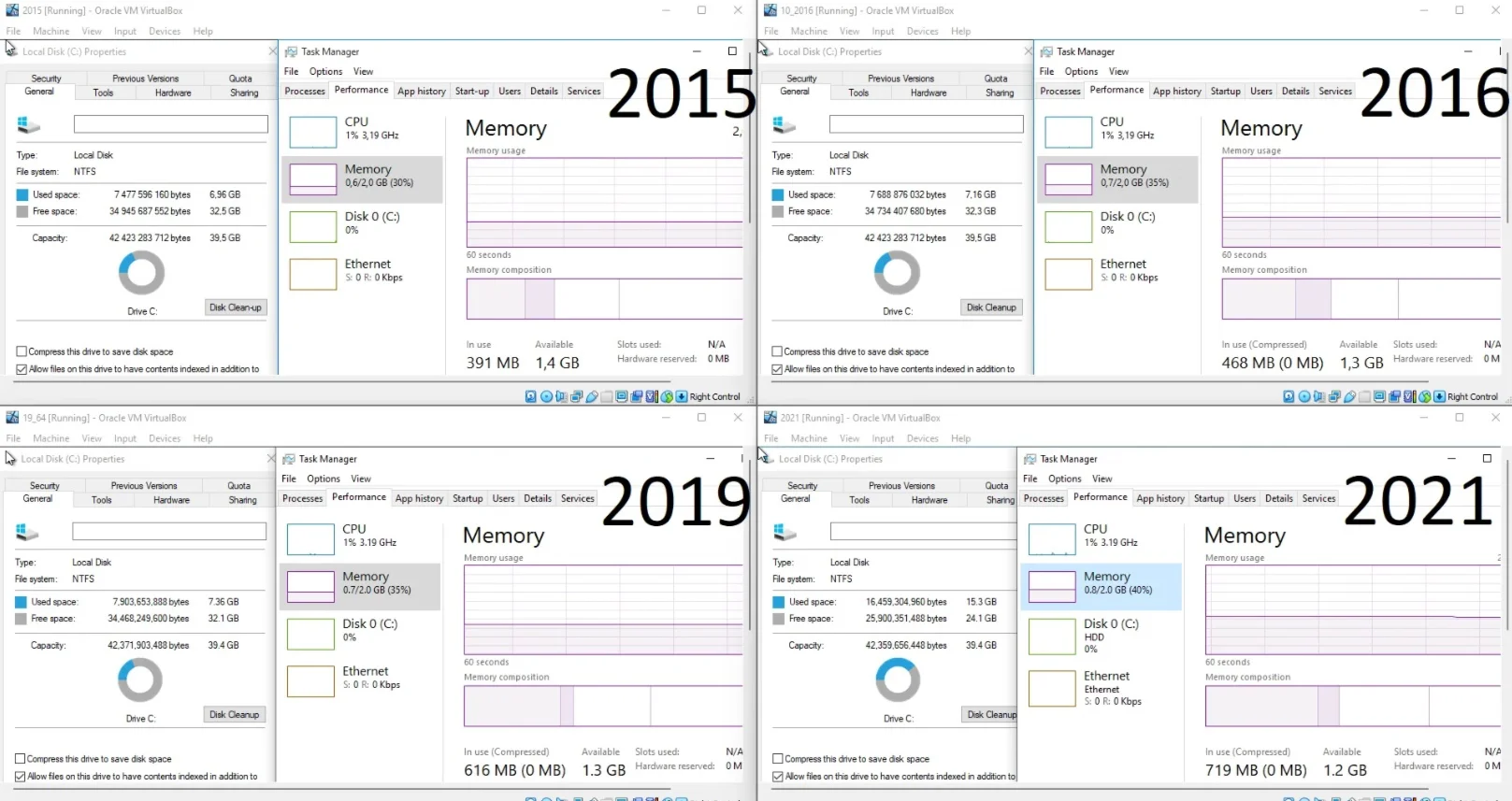Click mouse integration indicator in 2015 VM status bar
1512x801 pixels.
point(667,396)
